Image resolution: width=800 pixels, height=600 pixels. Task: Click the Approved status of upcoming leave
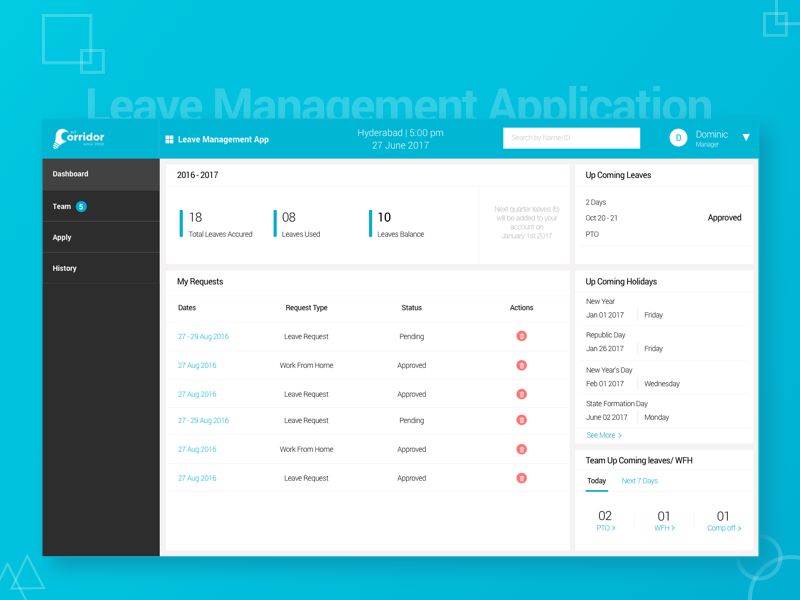724,218
